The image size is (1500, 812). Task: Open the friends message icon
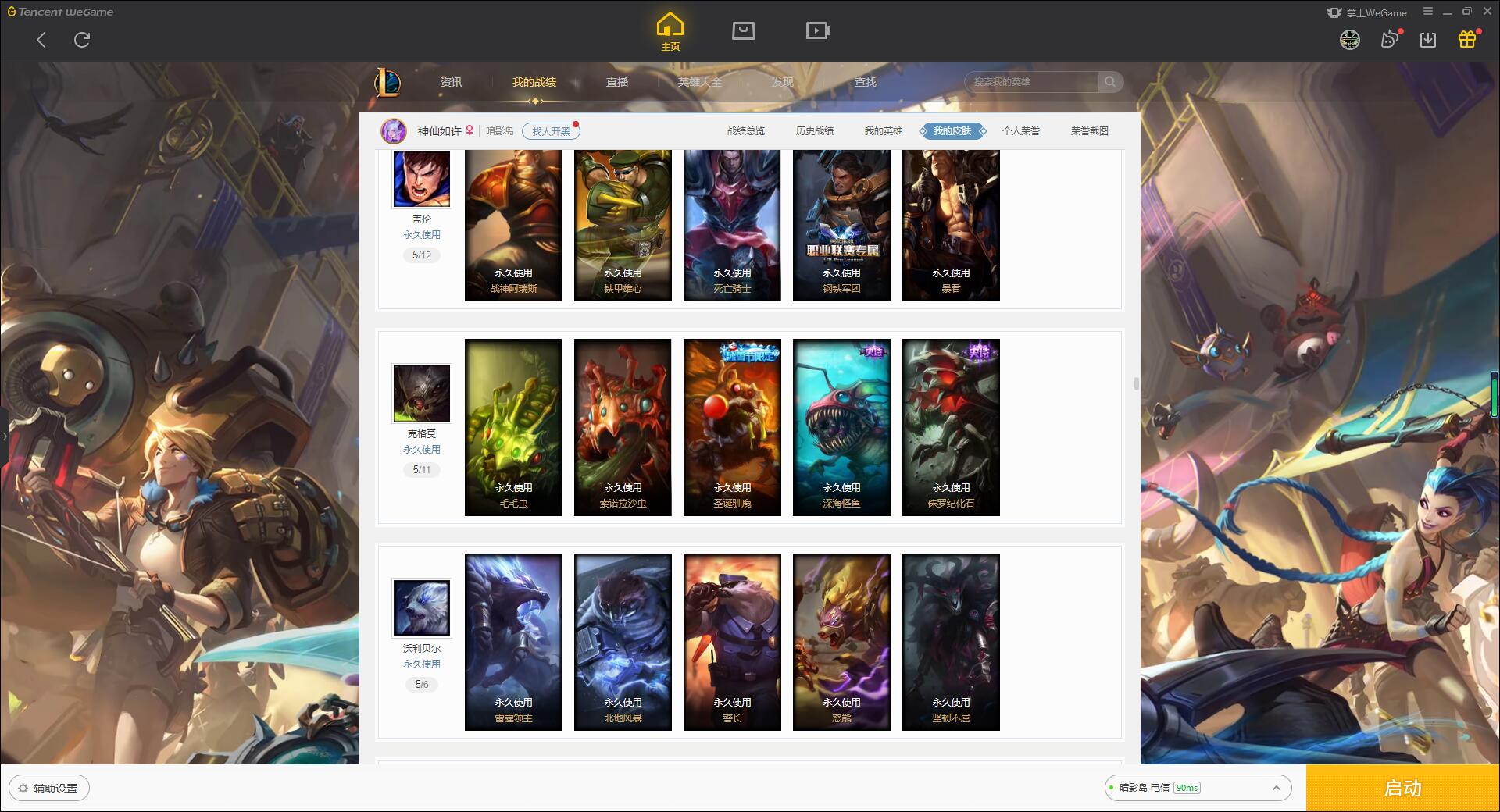click(x=1390, y=39)
